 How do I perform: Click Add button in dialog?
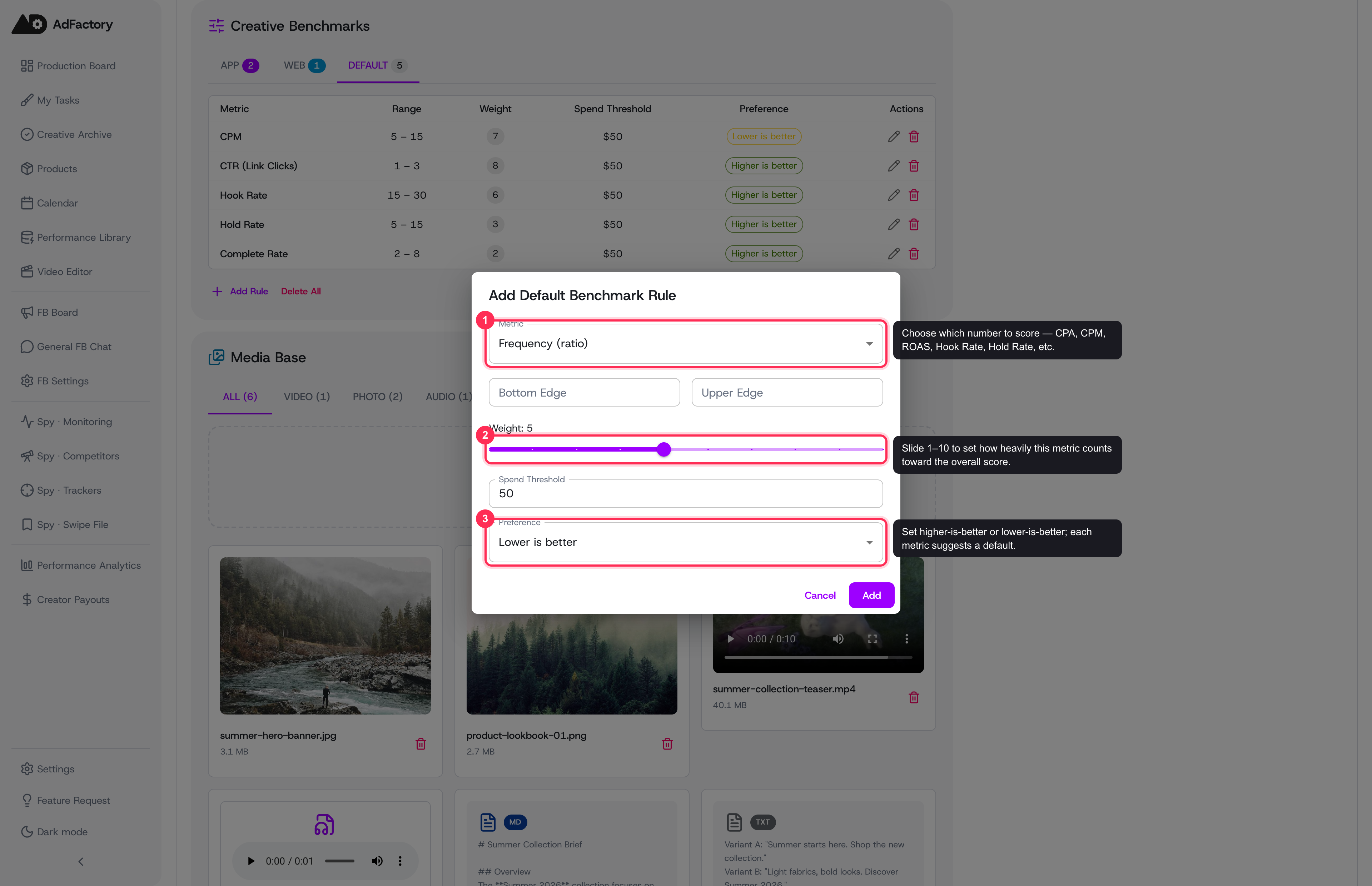coord(871,595)
